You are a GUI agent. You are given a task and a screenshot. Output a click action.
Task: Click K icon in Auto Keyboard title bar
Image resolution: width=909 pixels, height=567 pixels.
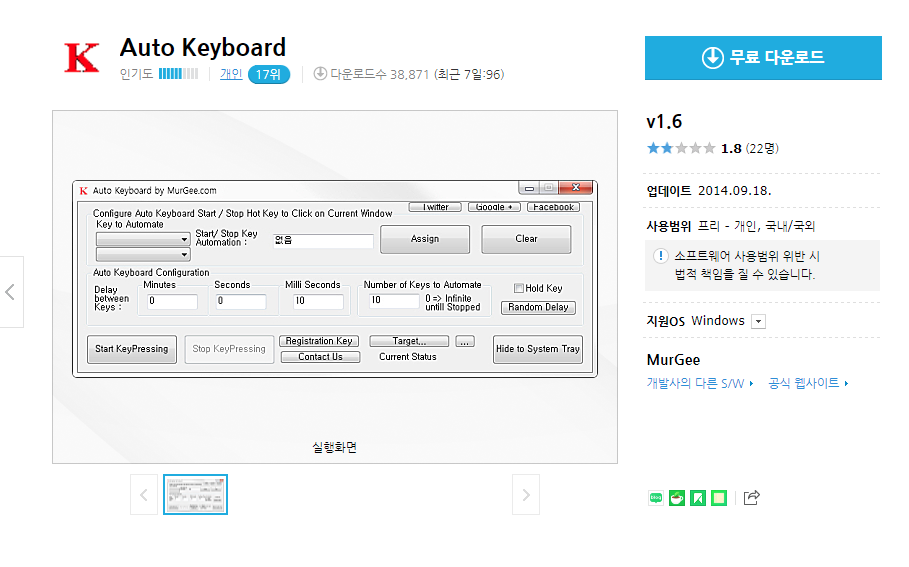coord(83,191)
